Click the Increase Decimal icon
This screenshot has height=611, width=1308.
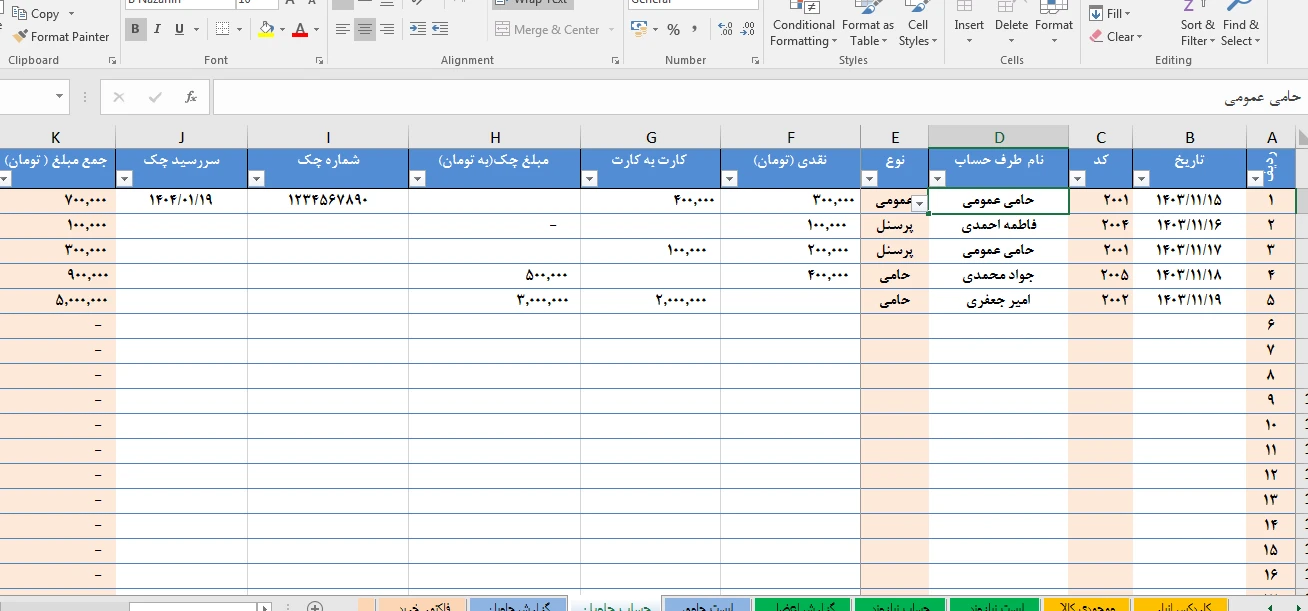[x=725, y=30]
